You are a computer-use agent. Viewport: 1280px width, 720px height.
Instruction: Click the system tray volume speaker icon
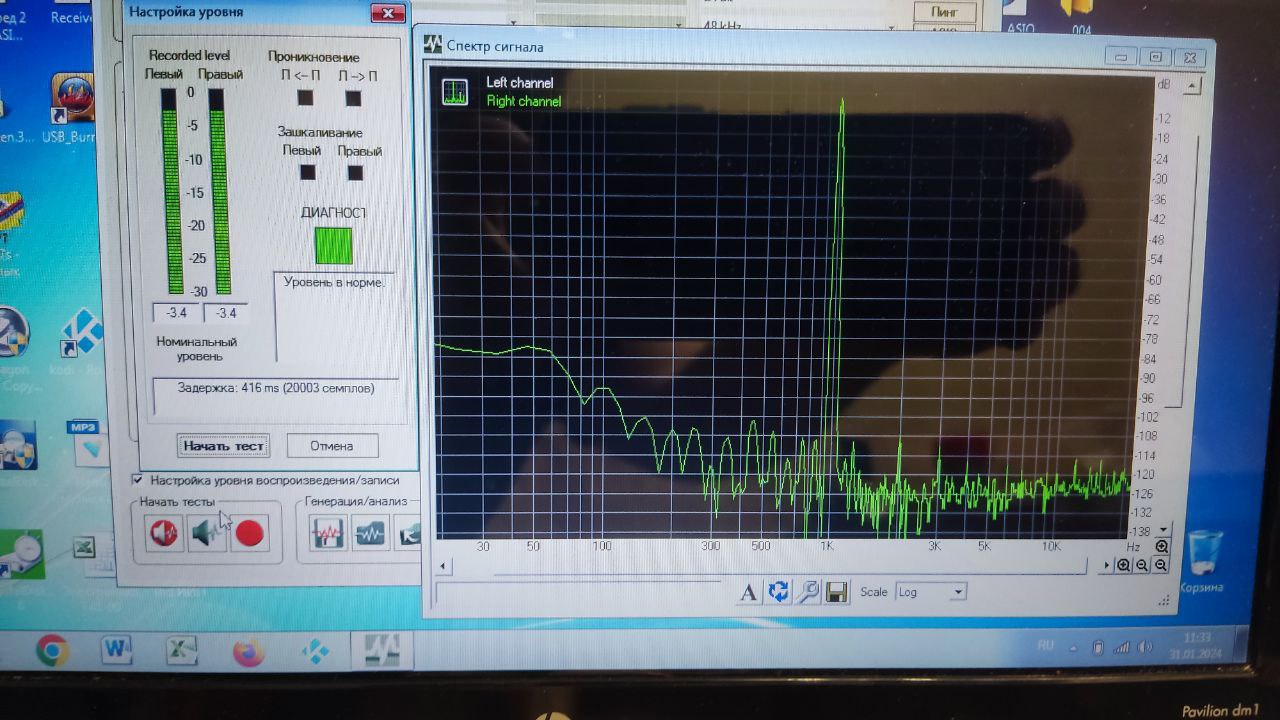(1145, 647)
